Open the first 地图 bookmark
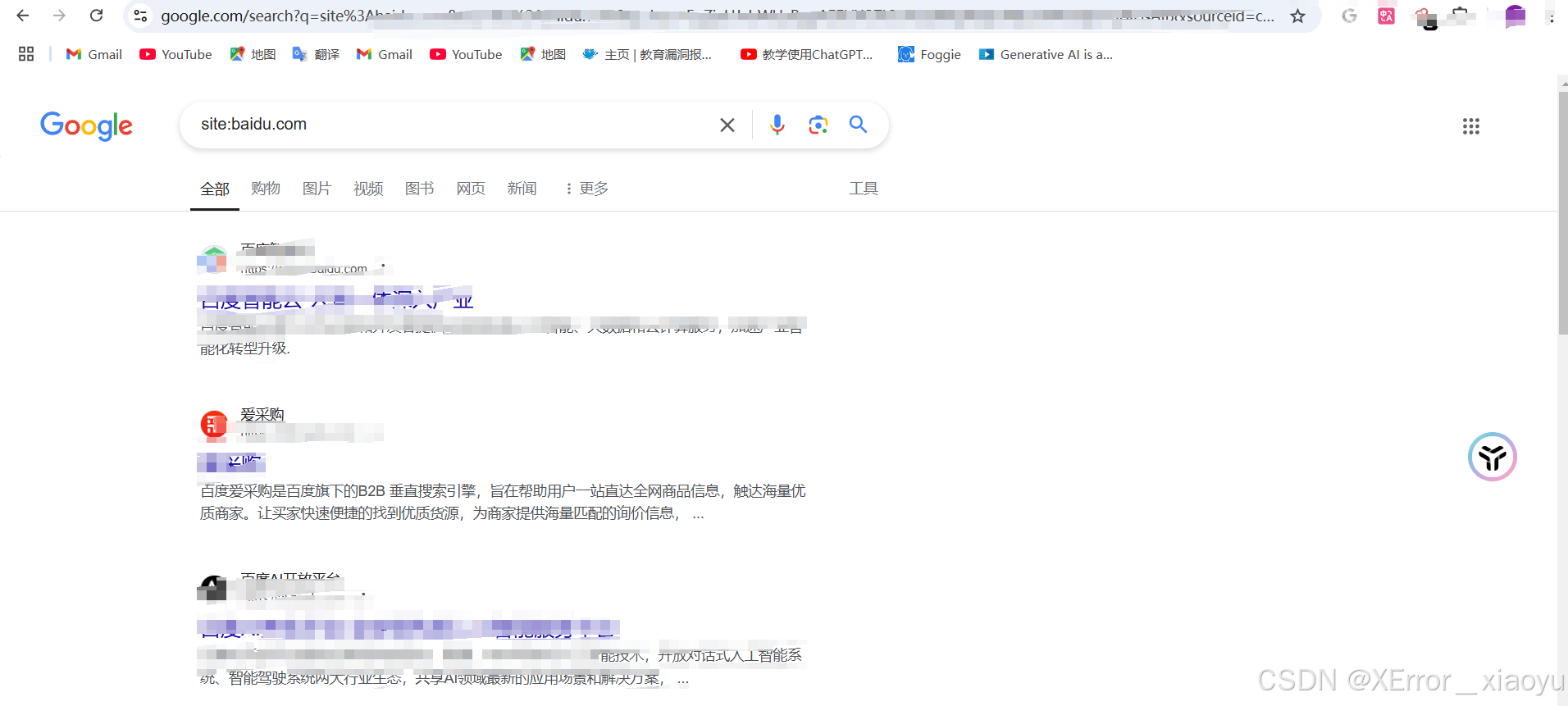 253,54
